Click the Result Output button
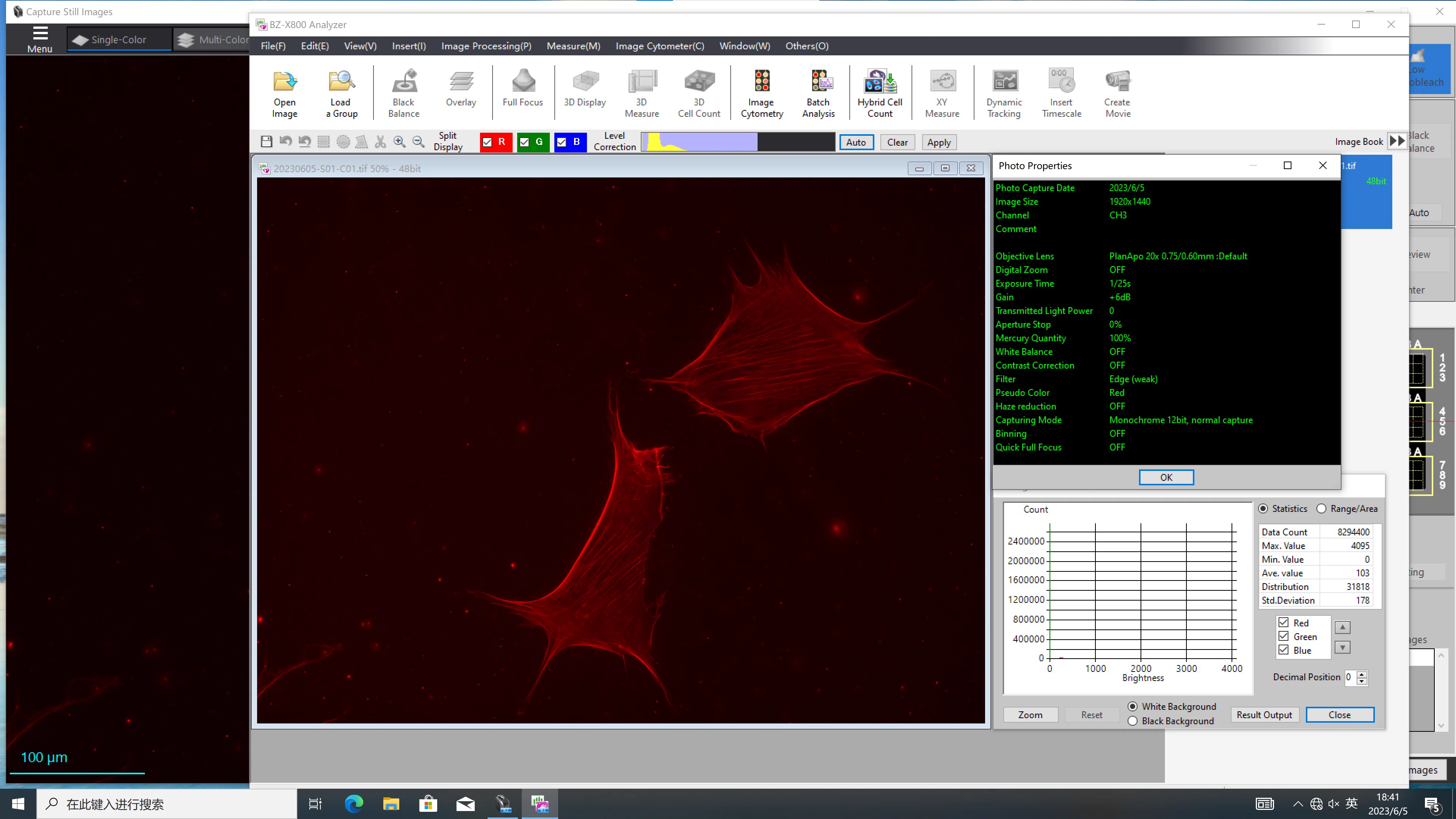Image resolution: width=1456 pixels, height=819 pixels. [1264, 714]
